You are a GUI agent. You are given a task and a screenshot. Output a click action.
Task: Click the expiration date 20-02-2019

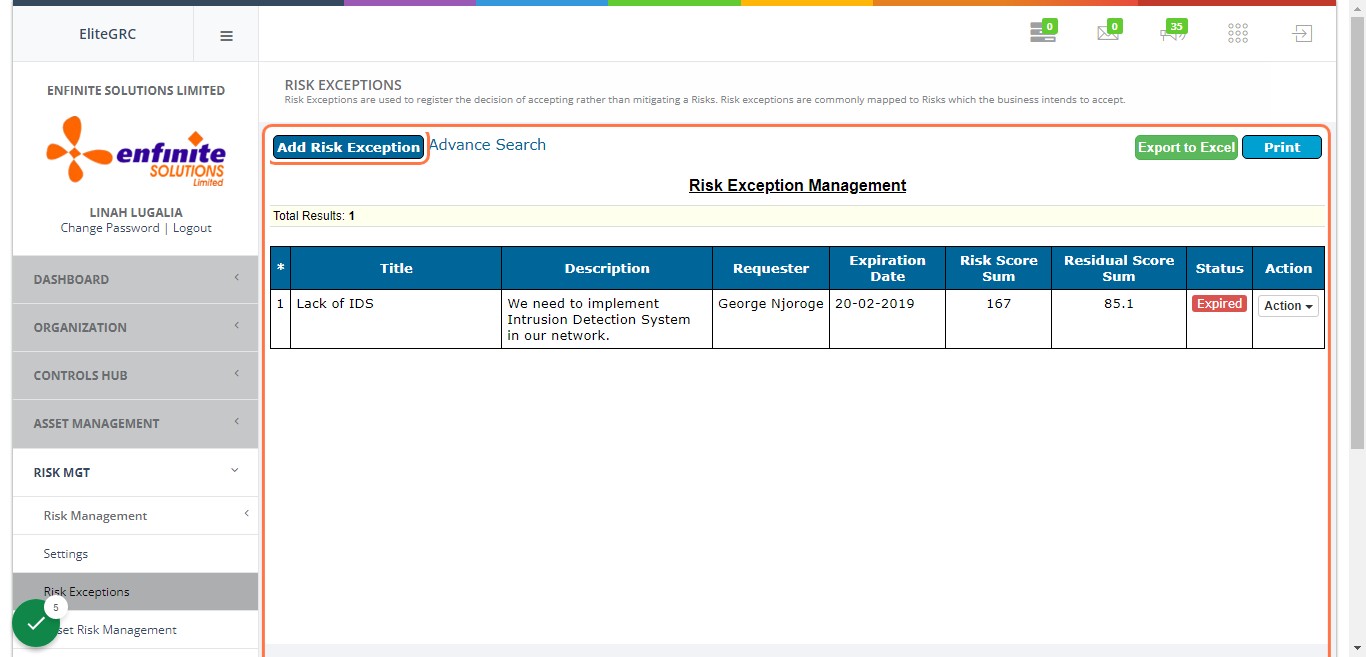[x=874, y=303]
